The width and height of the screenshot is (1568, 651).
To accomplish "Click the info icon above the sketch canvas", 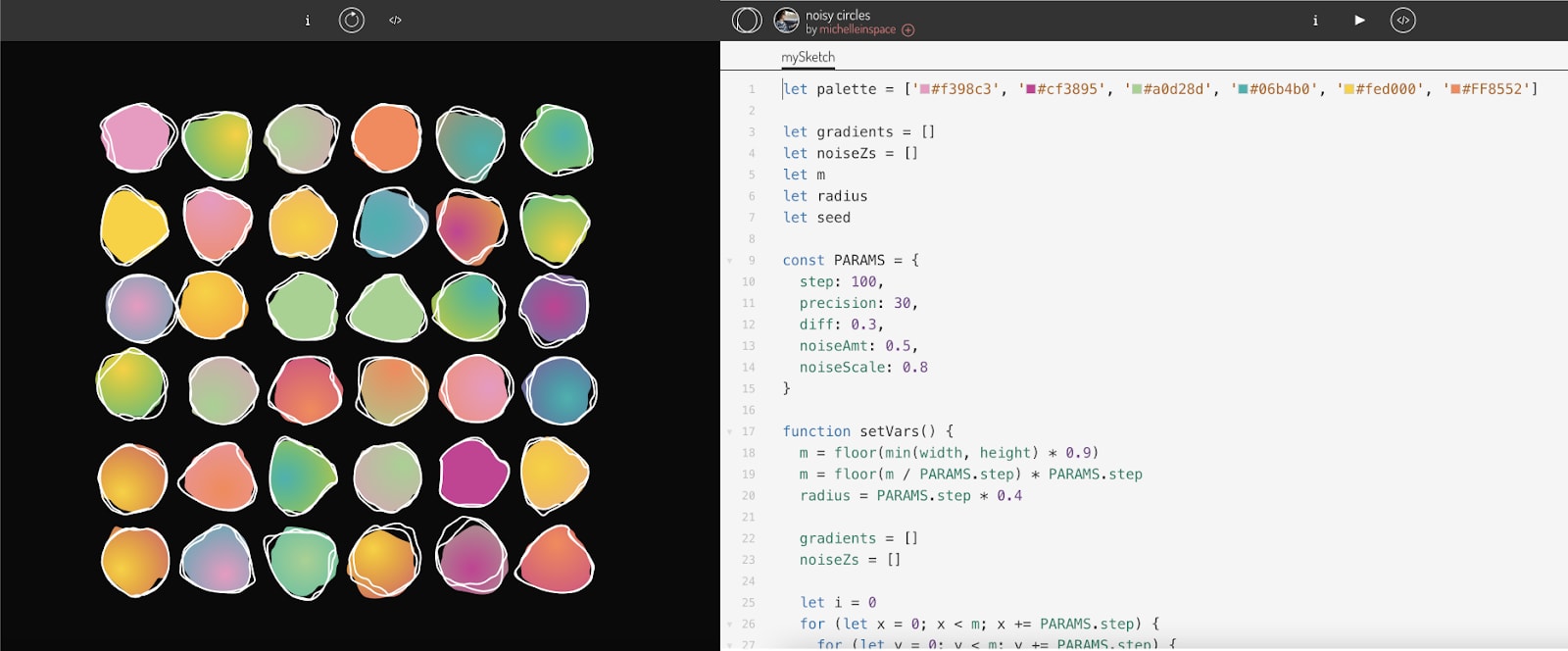I will [308, 21].
